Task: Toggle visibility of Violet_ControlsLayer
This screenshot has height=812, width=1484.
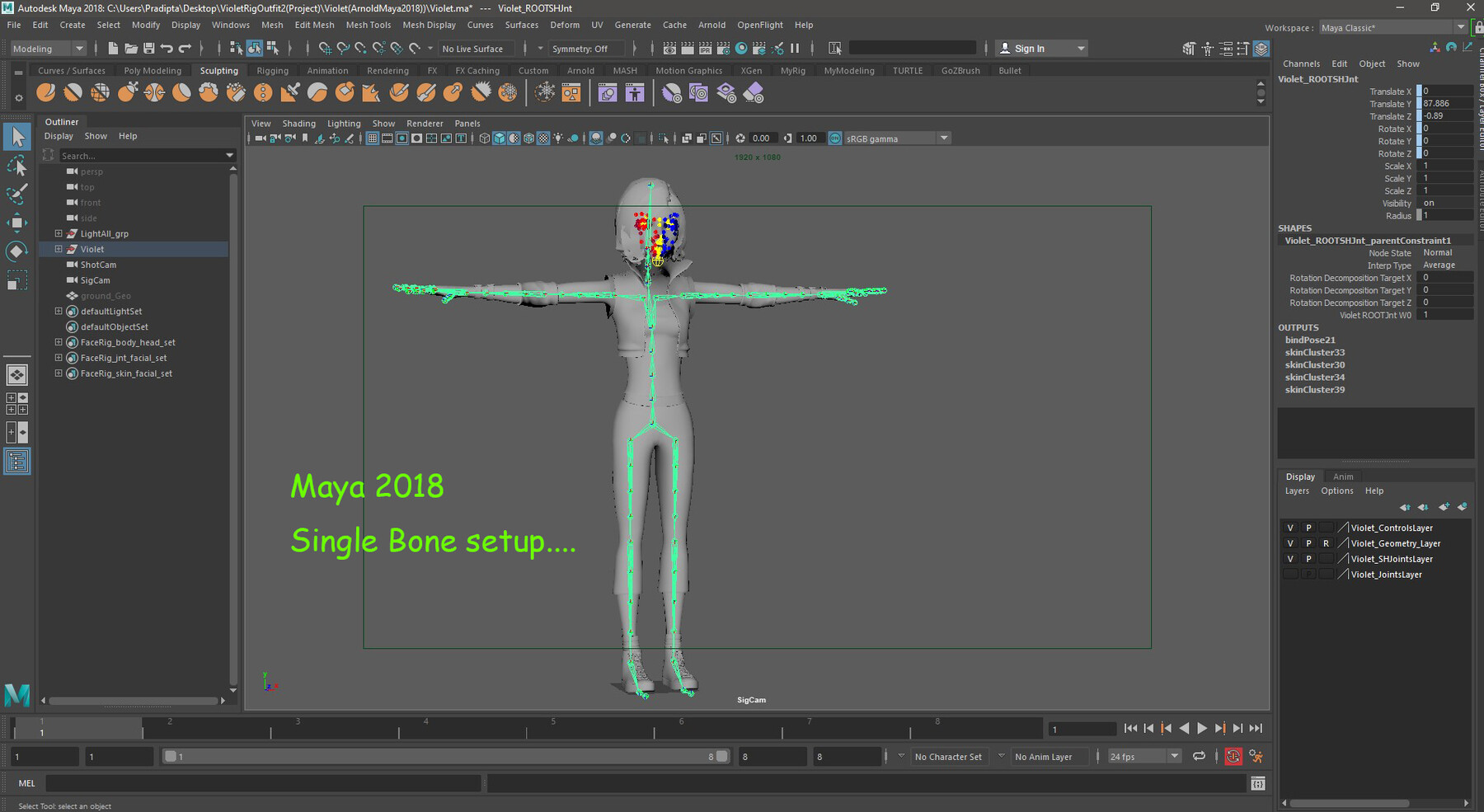Action: (1290, 528)
